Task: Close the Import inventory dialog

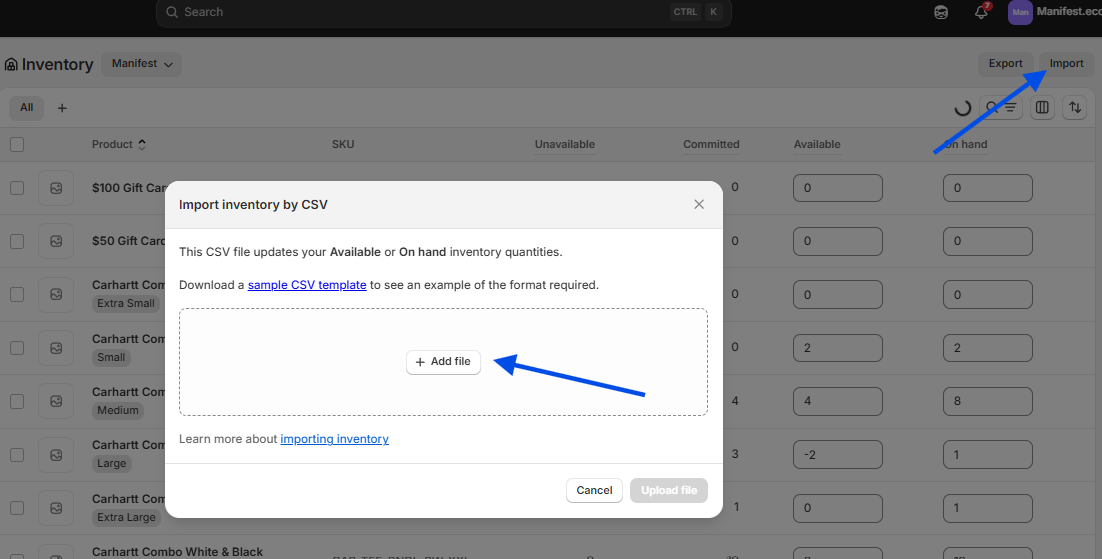Action: [x=699, y=204]
